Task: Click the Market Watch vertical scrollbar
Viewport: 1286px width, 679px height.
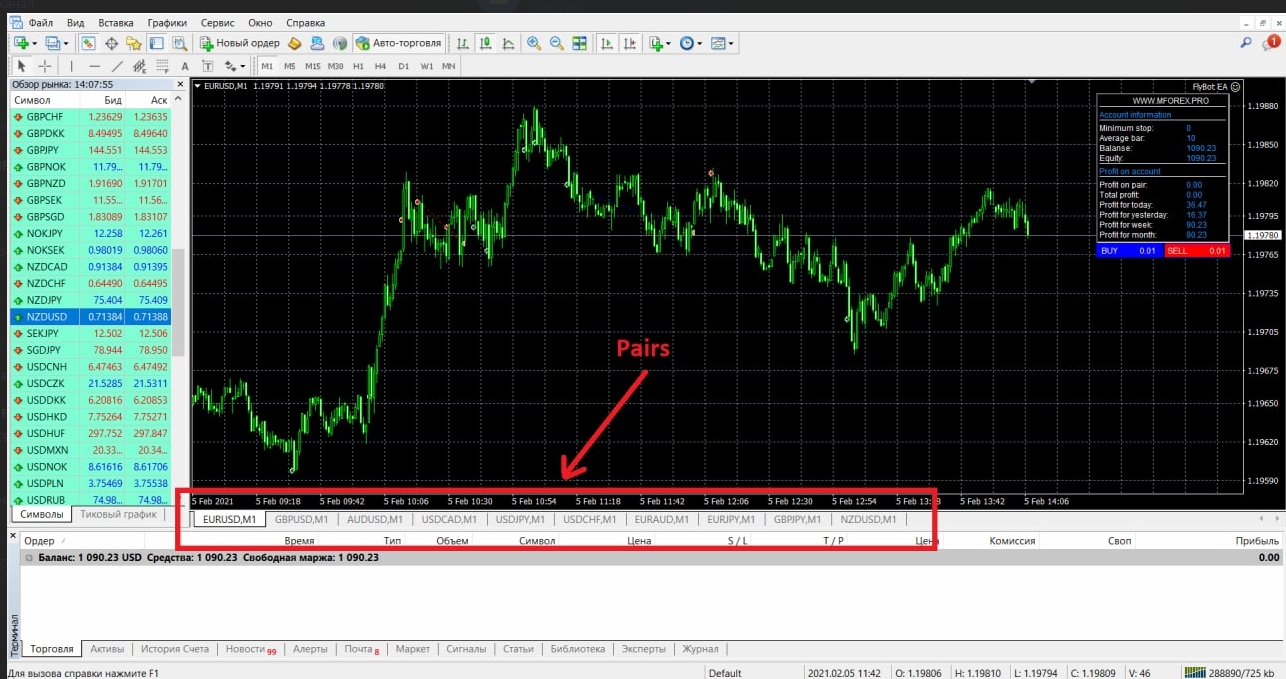Action: (x=179, y=300)
